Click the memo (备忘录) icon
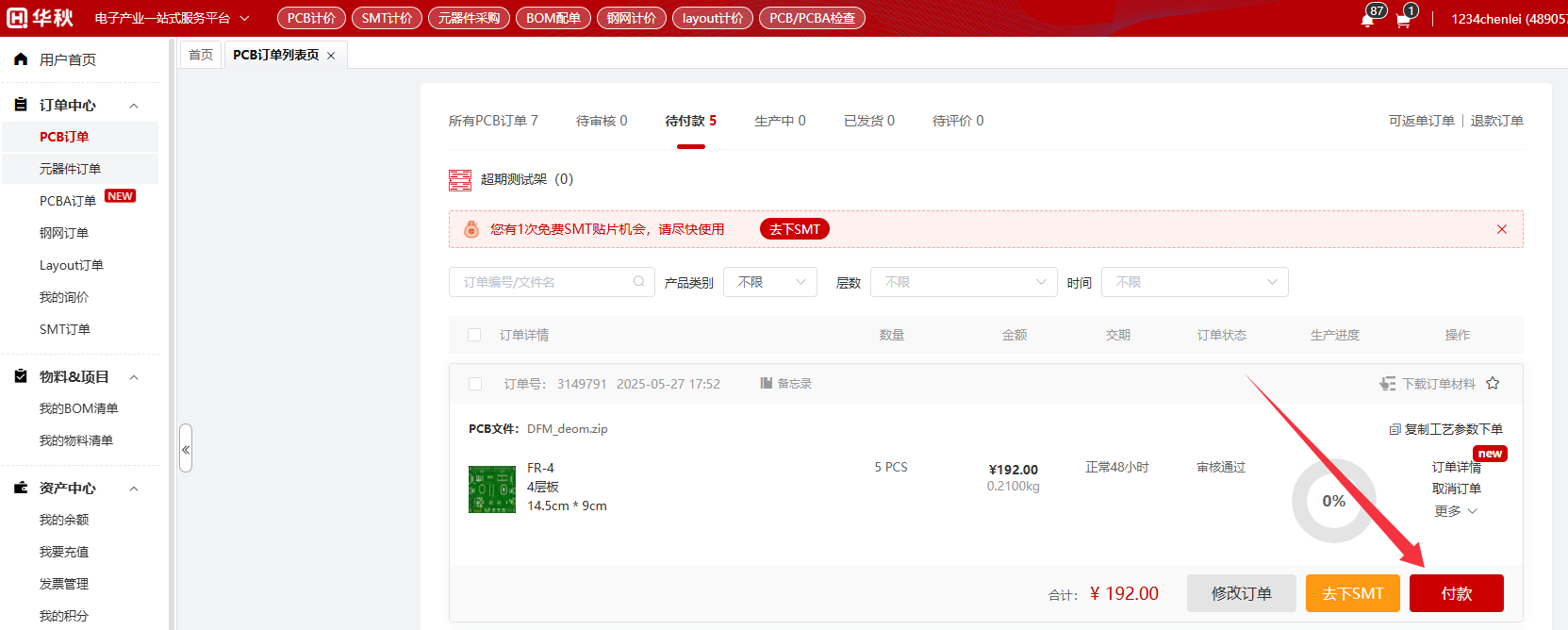 (x=767, y=384)
